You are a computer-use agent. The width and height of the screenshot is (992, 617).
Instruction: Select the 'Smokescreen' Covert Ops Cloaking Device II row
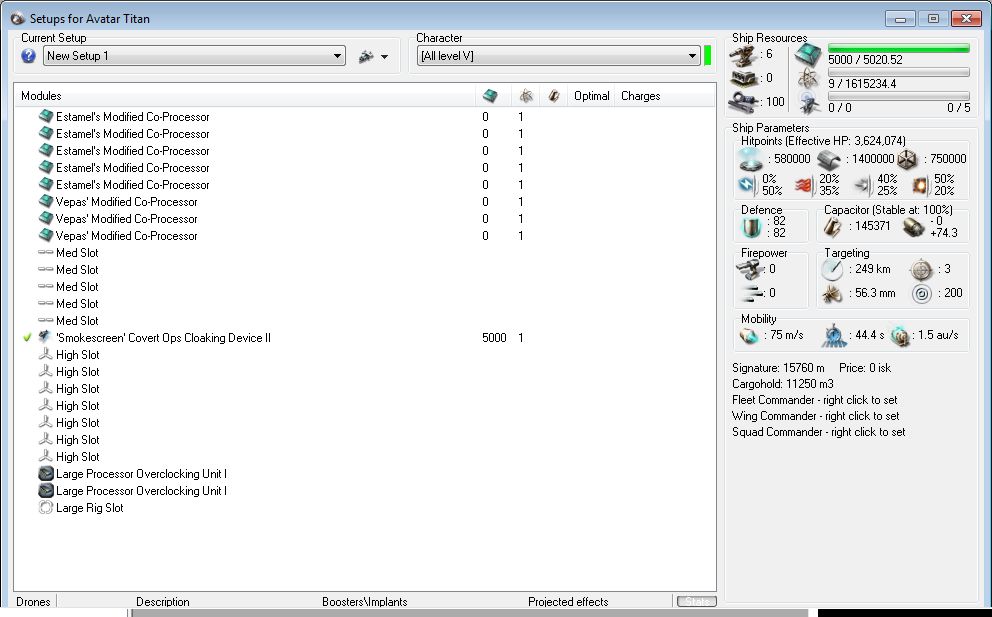(365, 337)
